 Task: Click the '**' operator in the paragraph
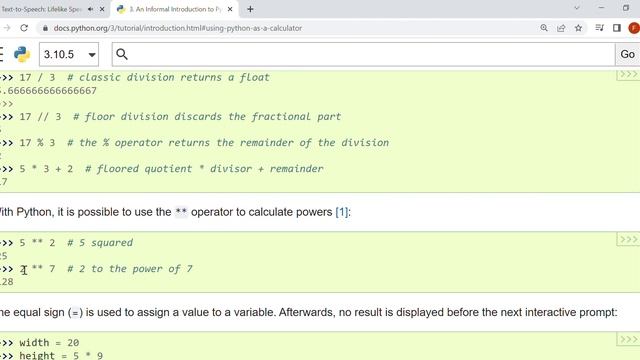coord(181,212)
